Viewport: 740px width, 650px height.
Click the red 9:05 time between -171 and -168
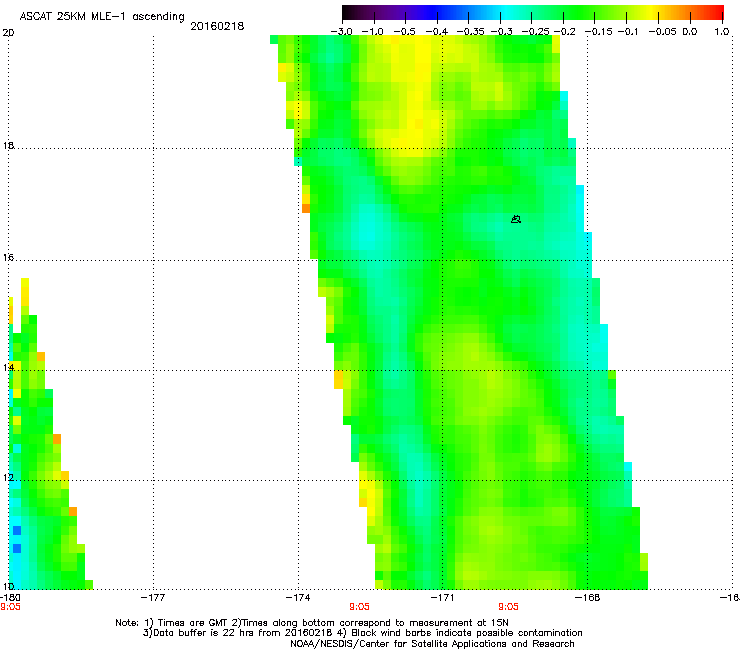click(508, 607)
